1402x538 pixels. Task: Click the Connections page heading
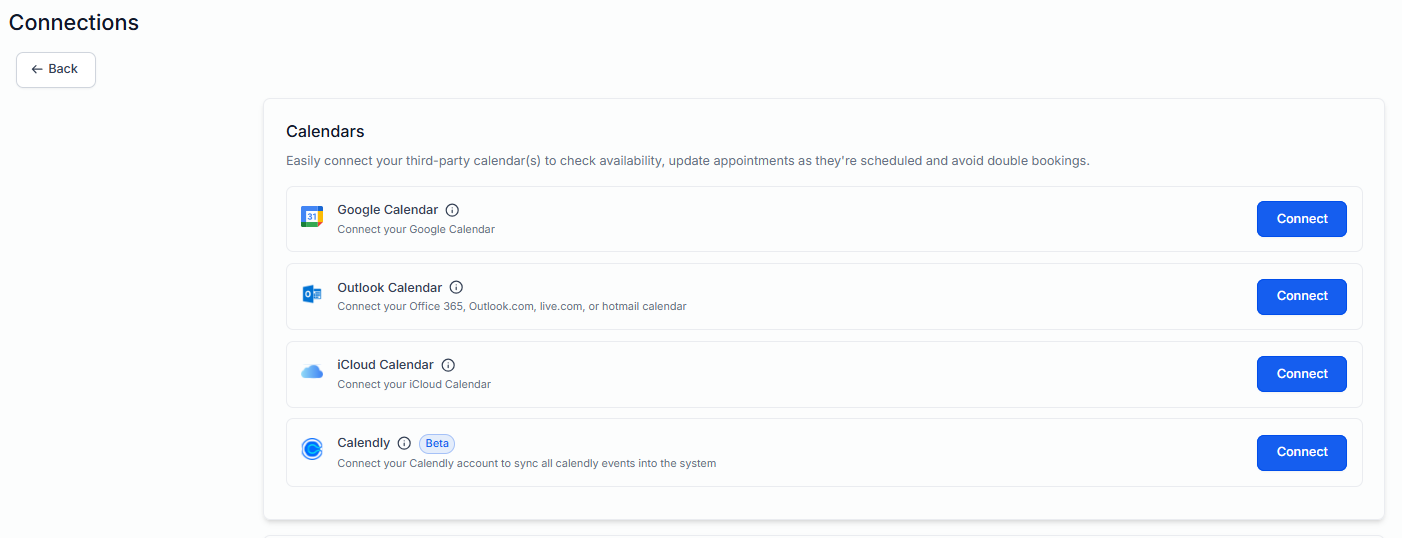click(74, 22)
